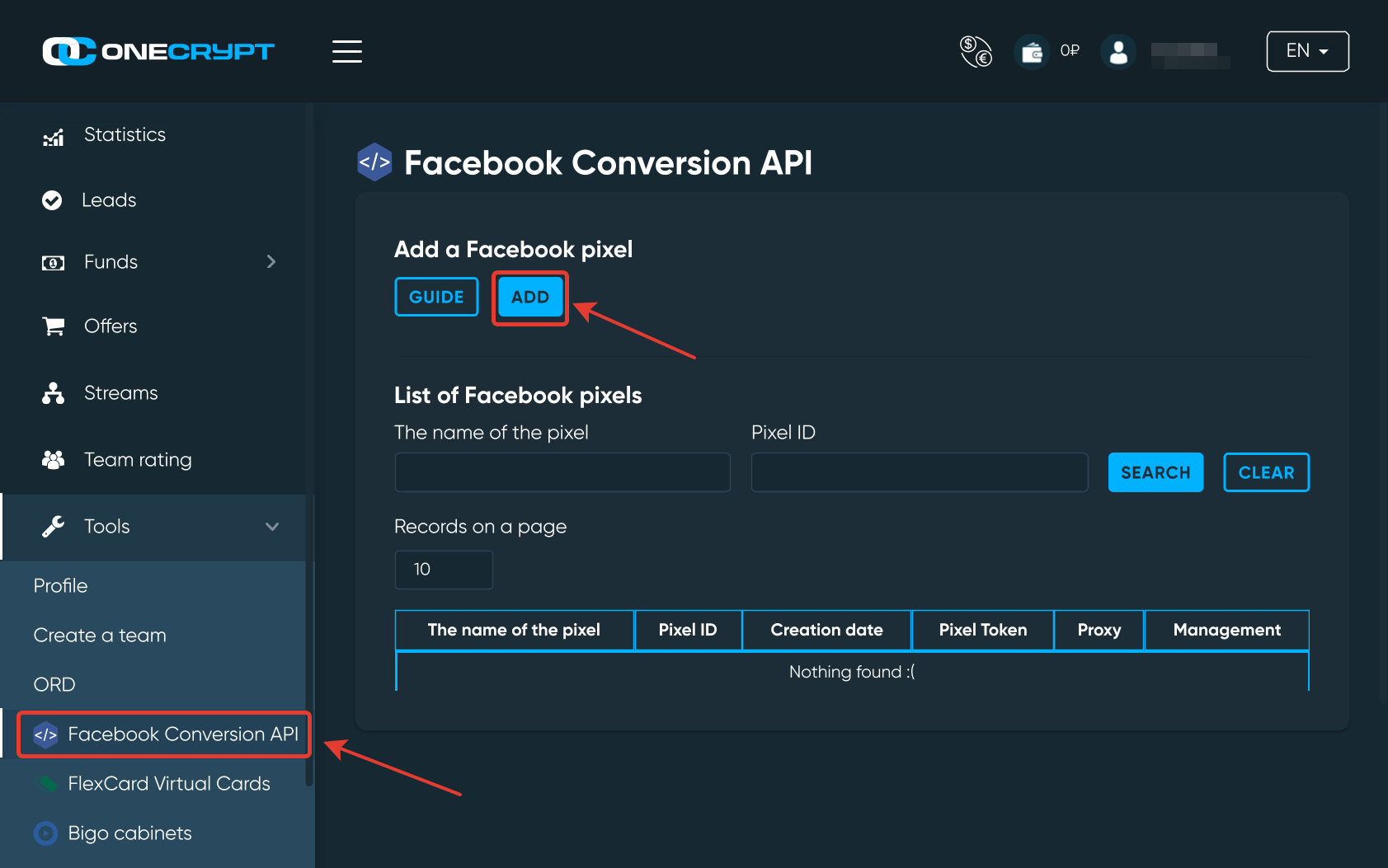Click the ADD pixel button
The image size is (1388, 868).
tap(530, 297)
